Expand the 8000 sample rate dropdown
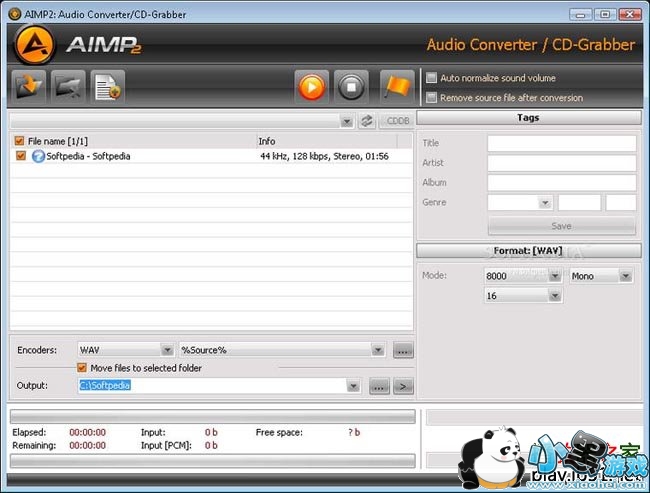 [553, 276]
